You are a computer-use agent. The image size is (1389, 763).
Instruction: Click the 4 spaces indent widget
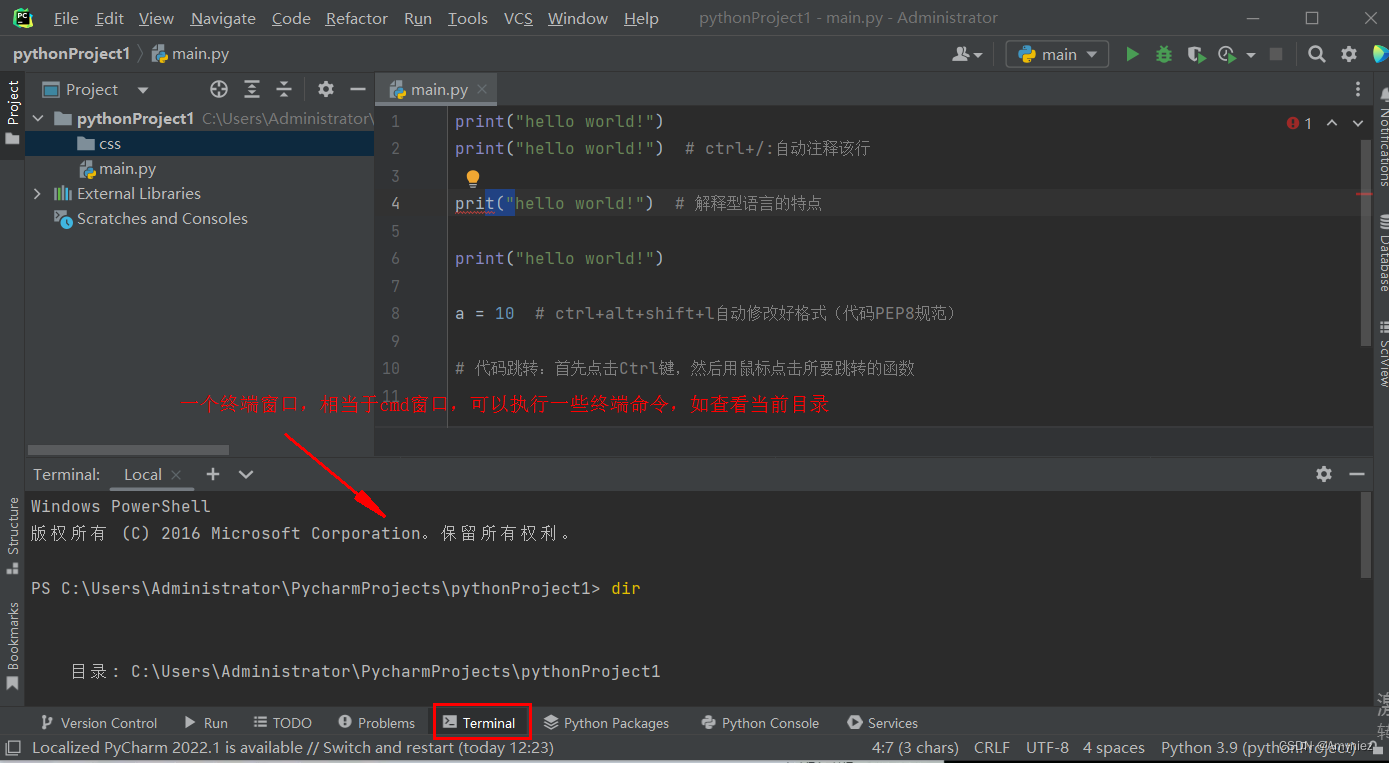pos(1114,747)
